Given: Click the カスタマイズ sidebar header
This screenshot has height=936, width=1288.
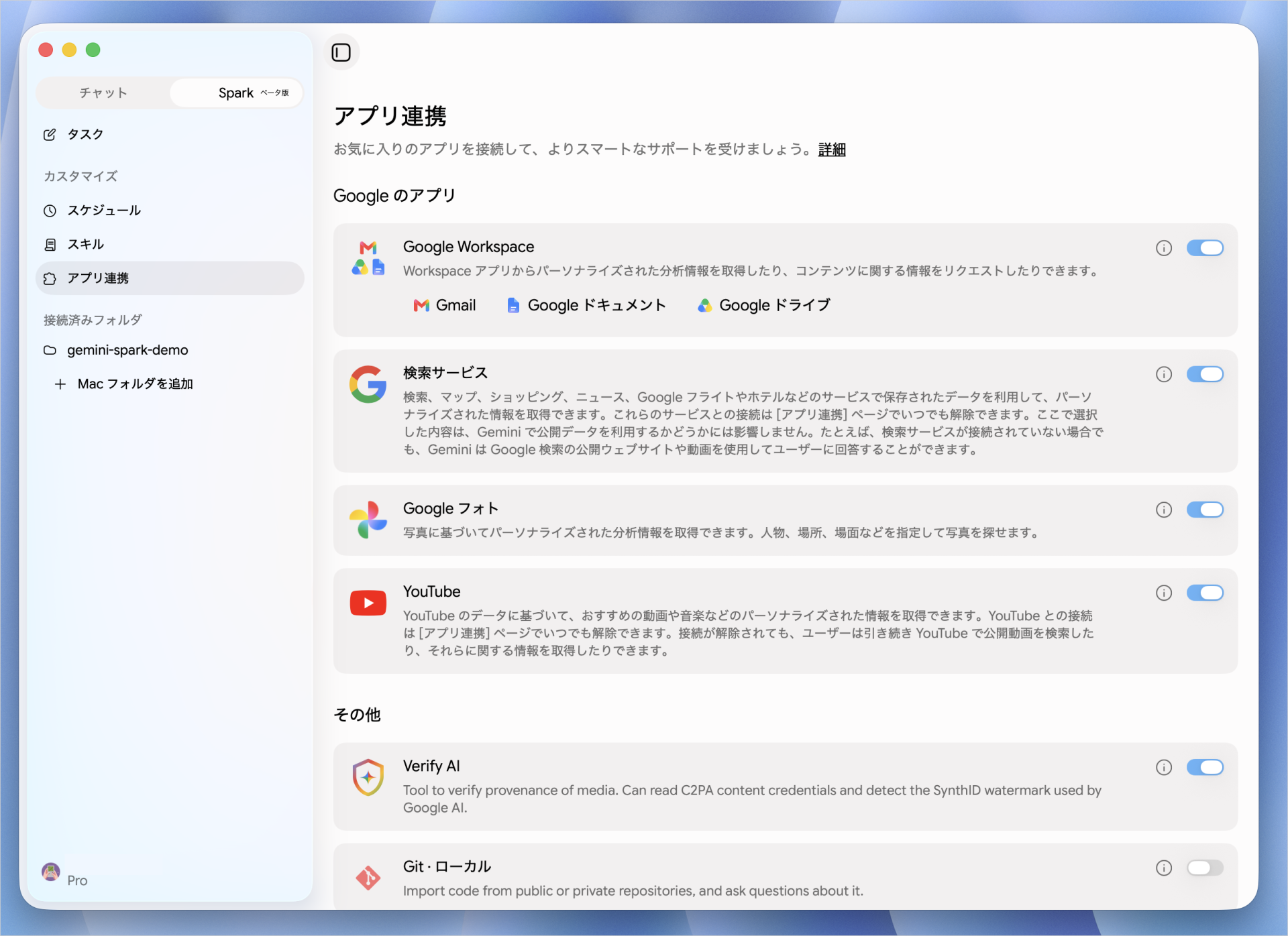Looking at the screenshot, I should pyautogui.click(x=80, y=176).
